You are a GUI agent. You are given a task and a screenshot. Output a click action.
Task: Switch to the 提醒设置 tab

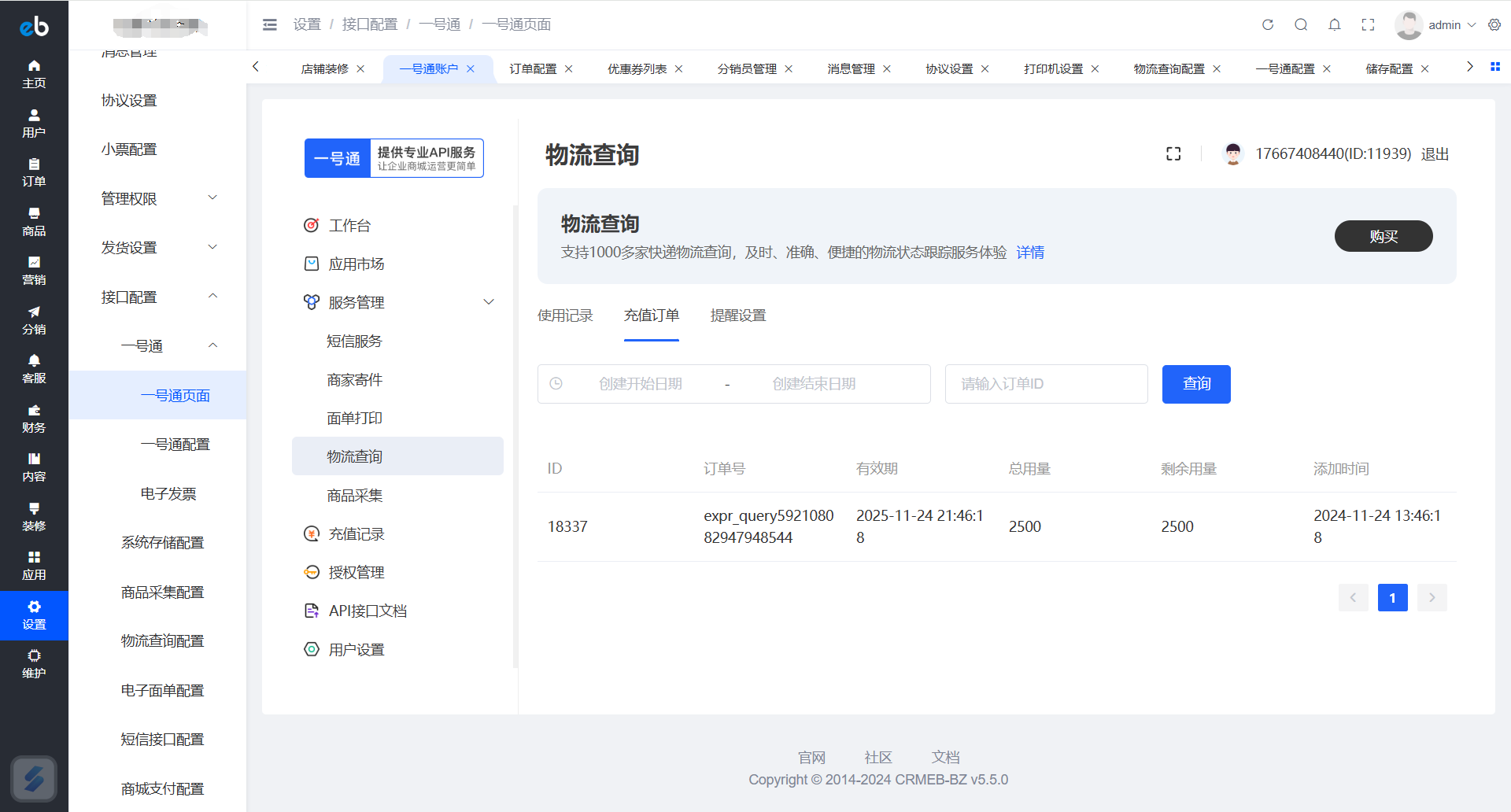(738, 316)
